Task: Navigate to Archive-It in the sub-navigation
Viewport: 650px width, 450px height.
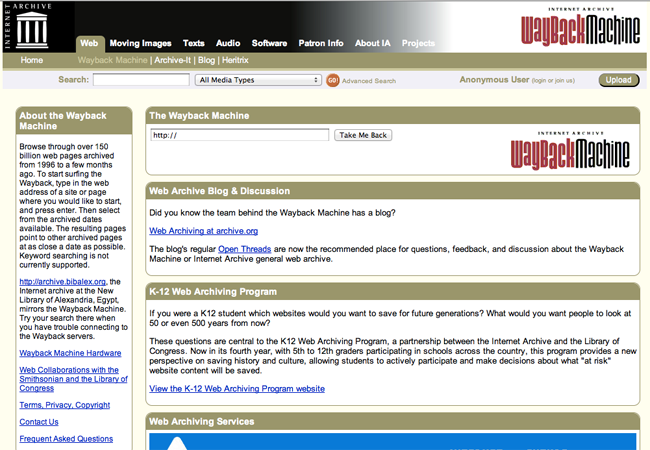Action: point(174,60)
